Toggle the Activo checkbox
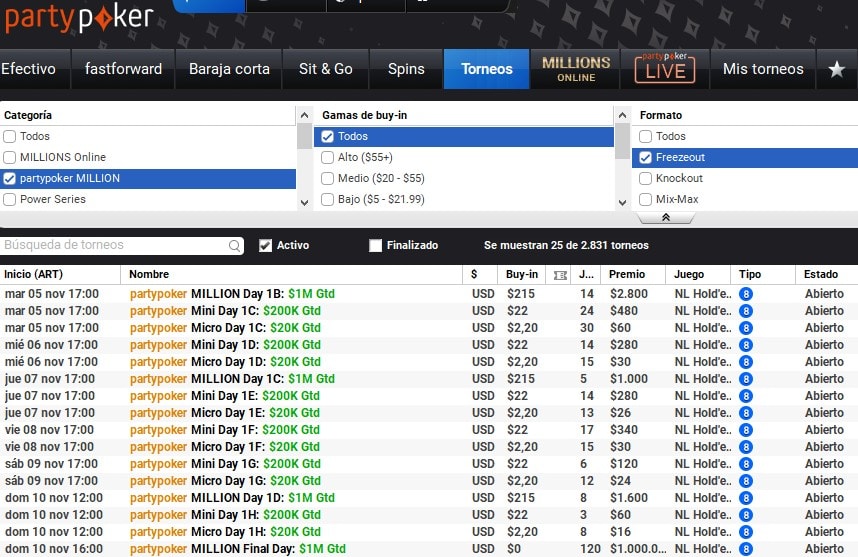Screen dimensions: 858x557 coord(265,246)
